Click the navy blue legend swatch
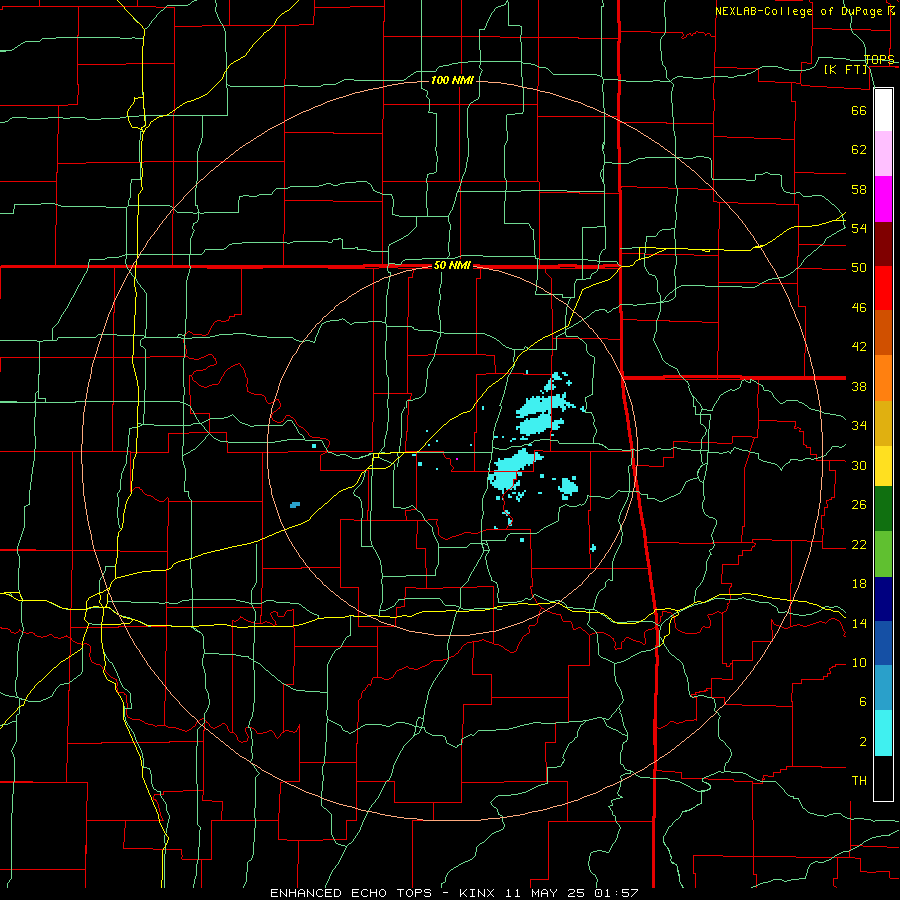Viewport: 900px width, 900px height. [883, 599]
